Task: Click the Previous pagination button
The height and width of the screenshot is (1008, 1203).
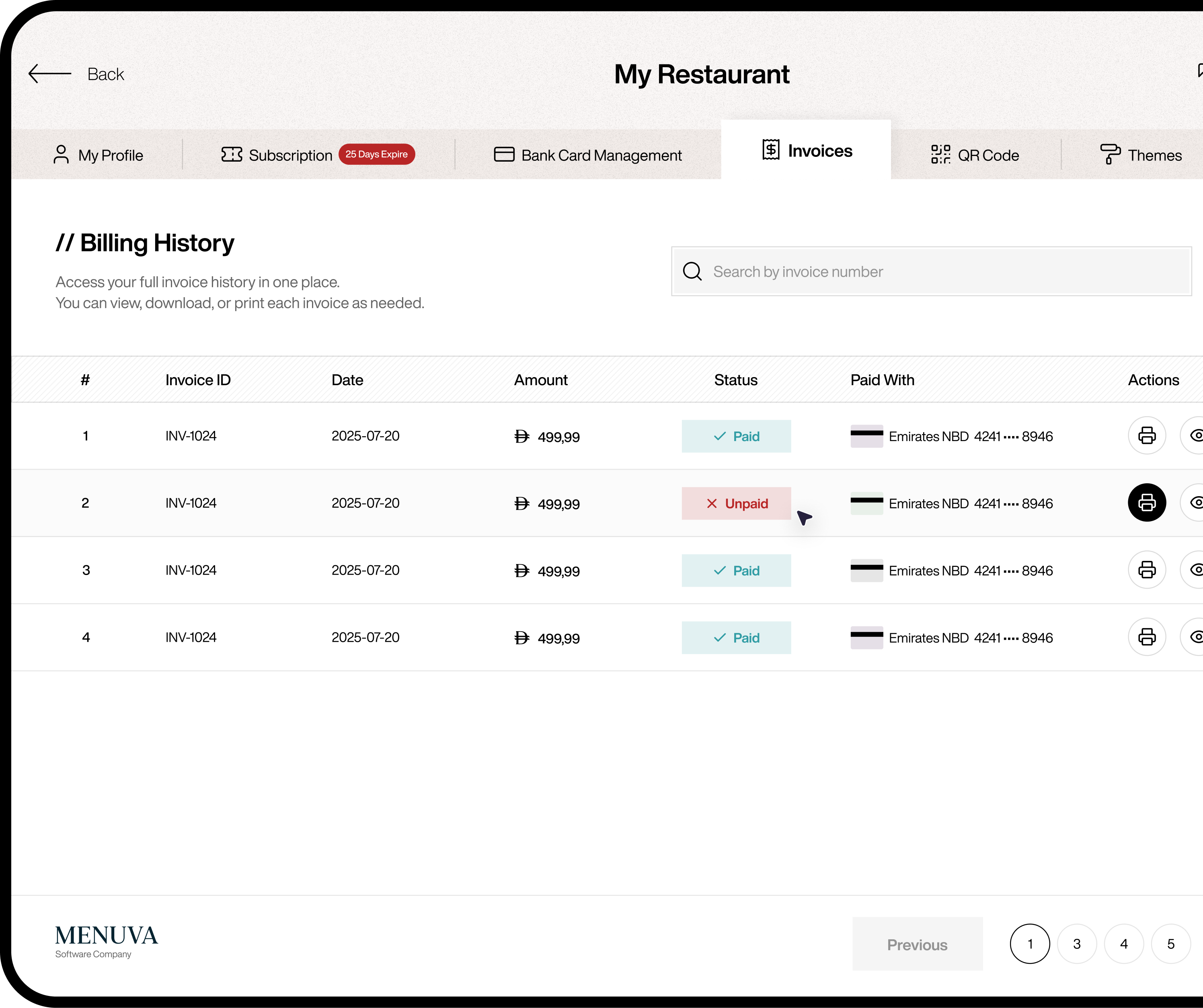Action: click(x=917, y=944)
